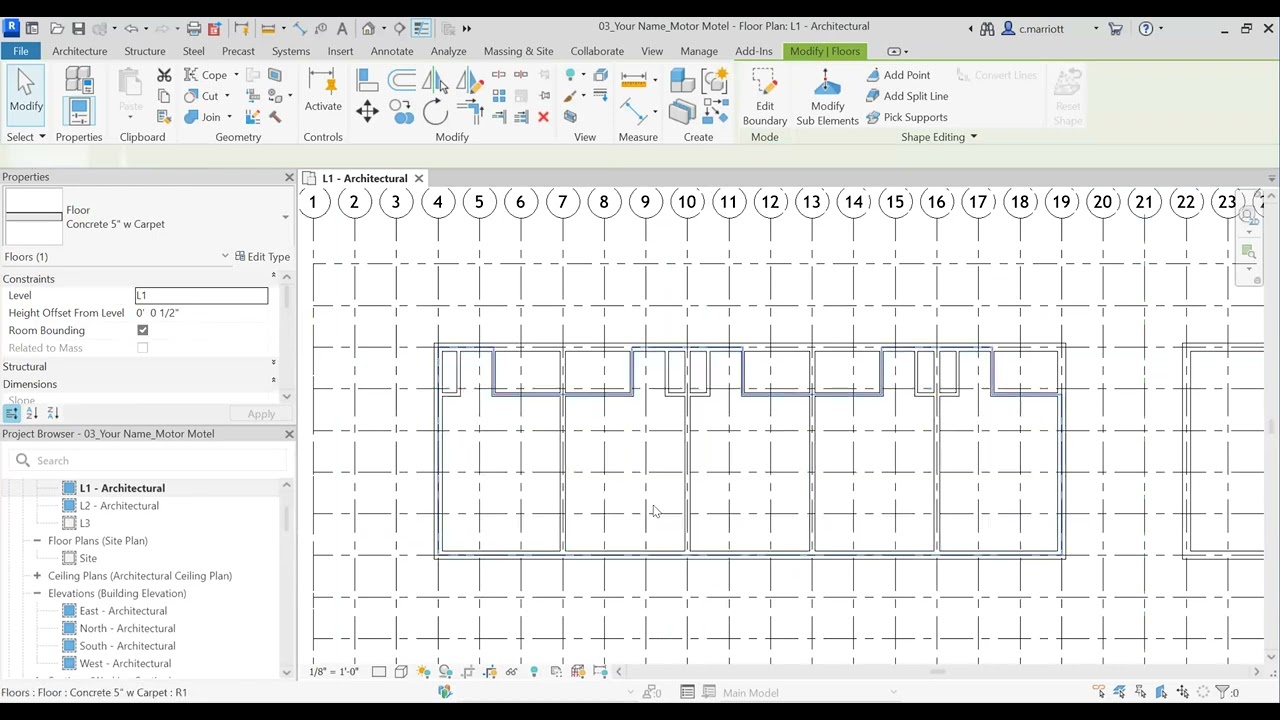The width and height of the screenshot is (1280, 720).
Task: Click the 1/8" = 1'-0" view scale
Action: click(334, 672)
